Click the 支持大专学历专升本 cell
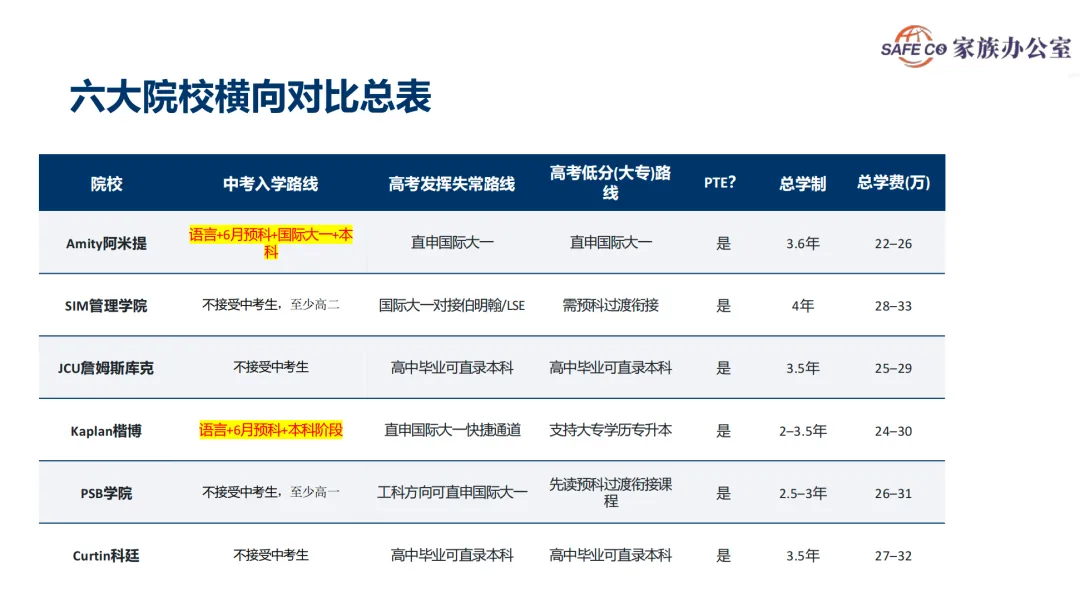1080x591 pixels. pyautogui.click(x=610, y=431)
